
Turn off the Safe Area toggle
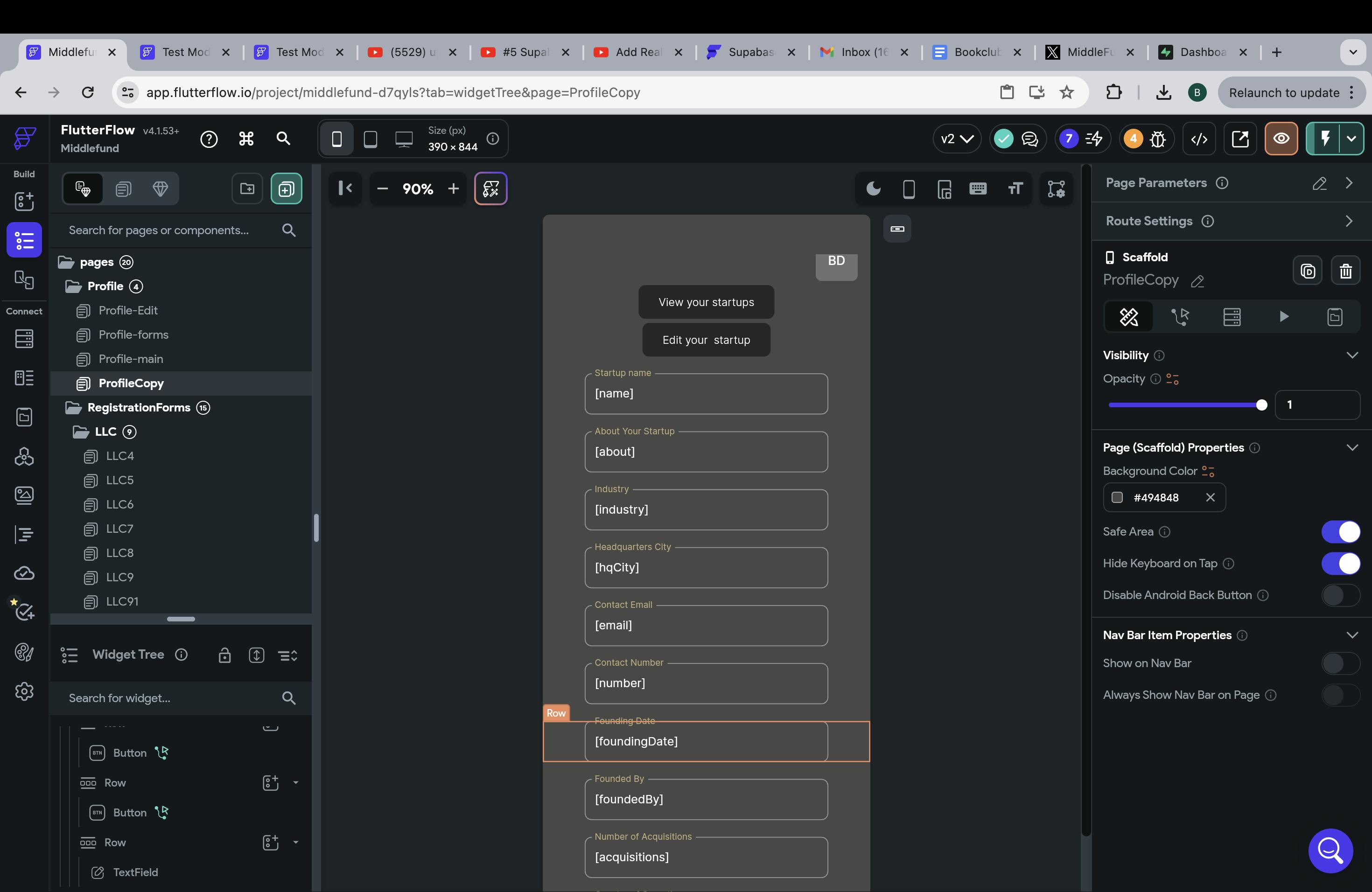point(1340,532)
